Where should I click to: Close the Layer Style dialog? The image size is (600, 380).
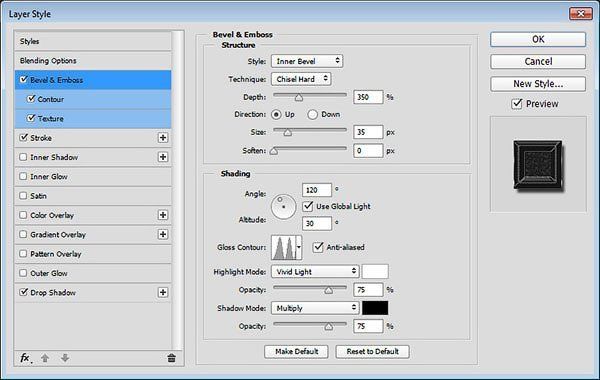[x=581, y=14]
